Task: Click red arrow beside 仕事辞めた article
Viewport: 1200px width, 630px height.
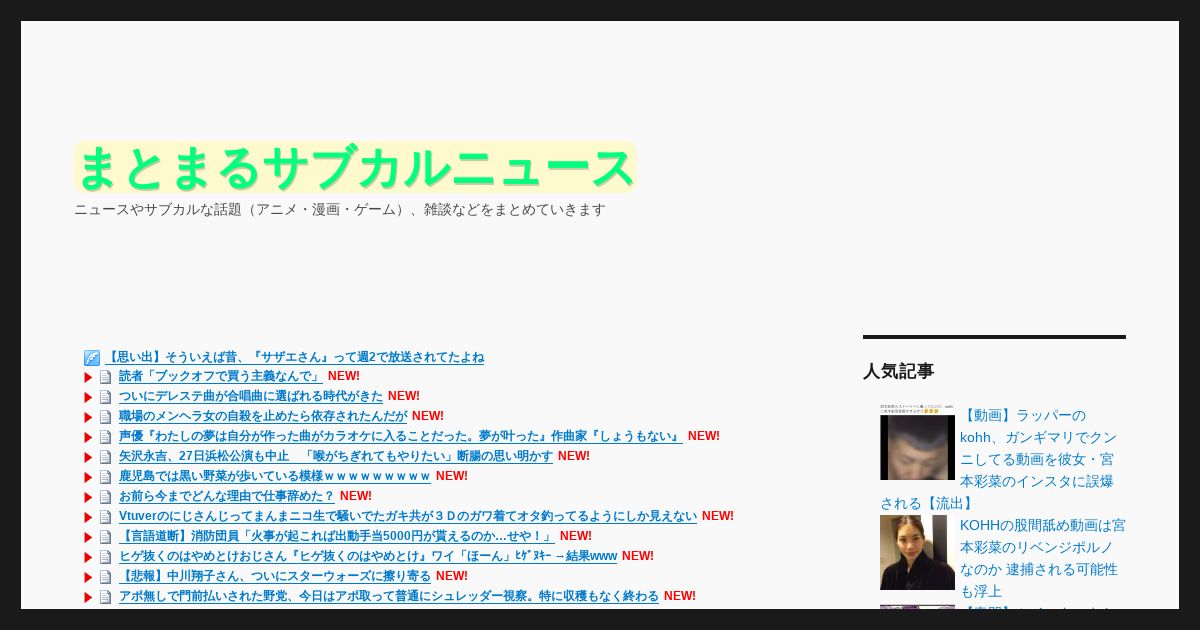Action: tap(88, 497)
